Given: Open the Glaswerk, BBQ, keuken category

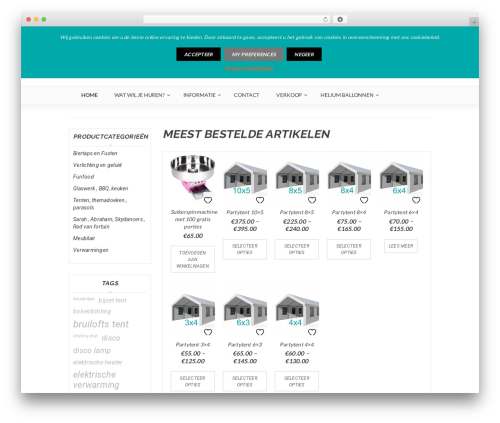Looking at the screenshot, I should [100, 188].
